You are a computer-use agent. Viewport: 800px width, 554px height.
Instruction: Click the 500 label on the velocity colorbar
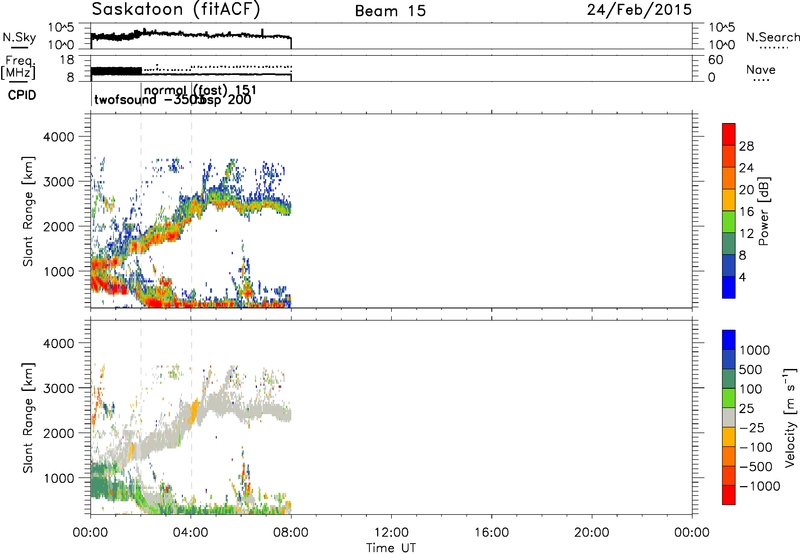[750, 369]
